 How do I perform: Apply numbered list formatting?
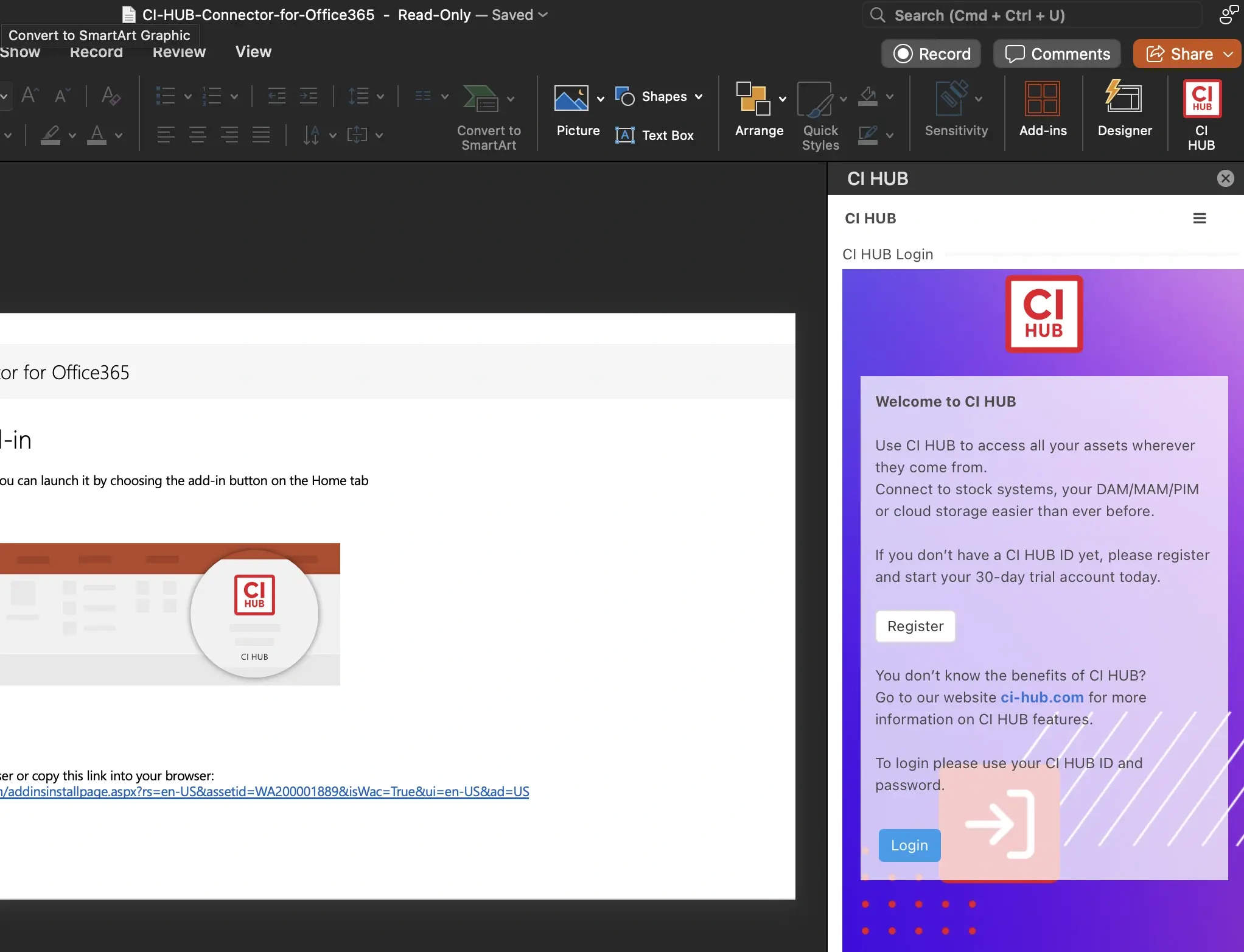pos(211,96)
